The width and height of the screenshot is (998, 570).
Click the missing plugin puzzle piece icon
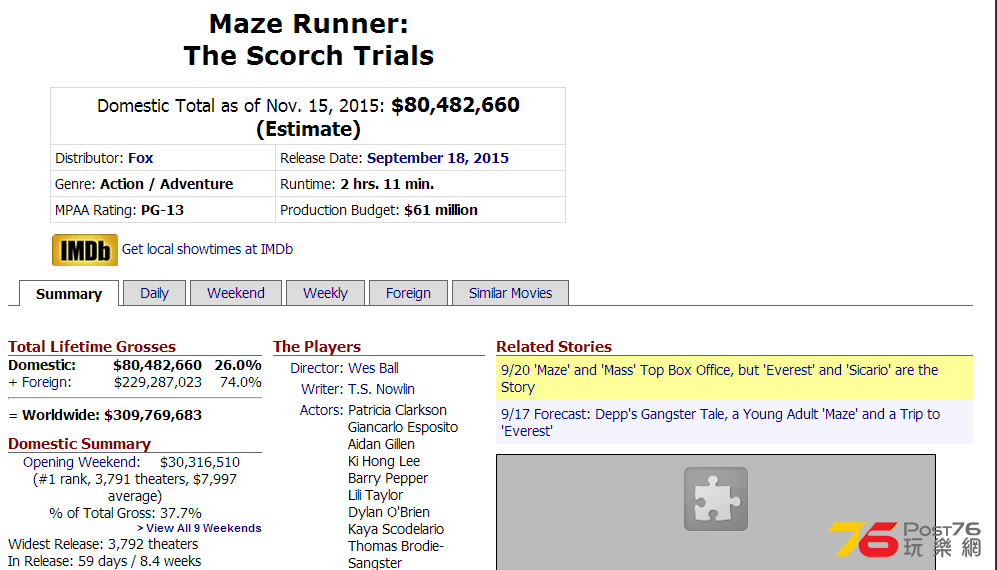[x=715, y=499]
